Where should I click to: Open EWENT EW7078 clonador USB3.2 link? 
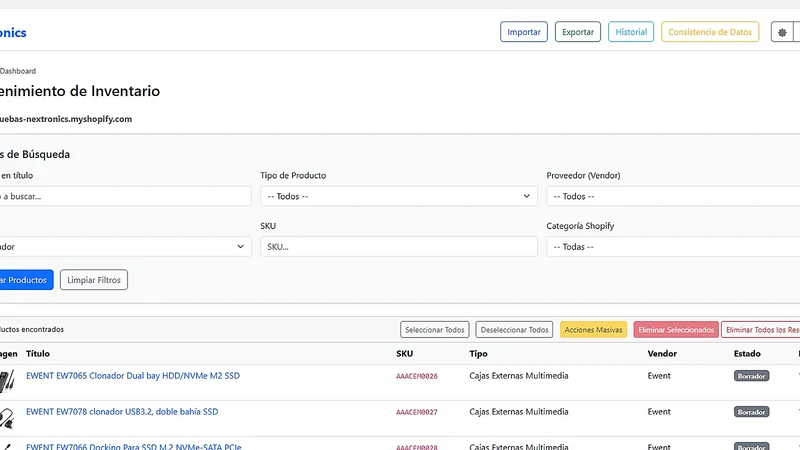point(122,411)
